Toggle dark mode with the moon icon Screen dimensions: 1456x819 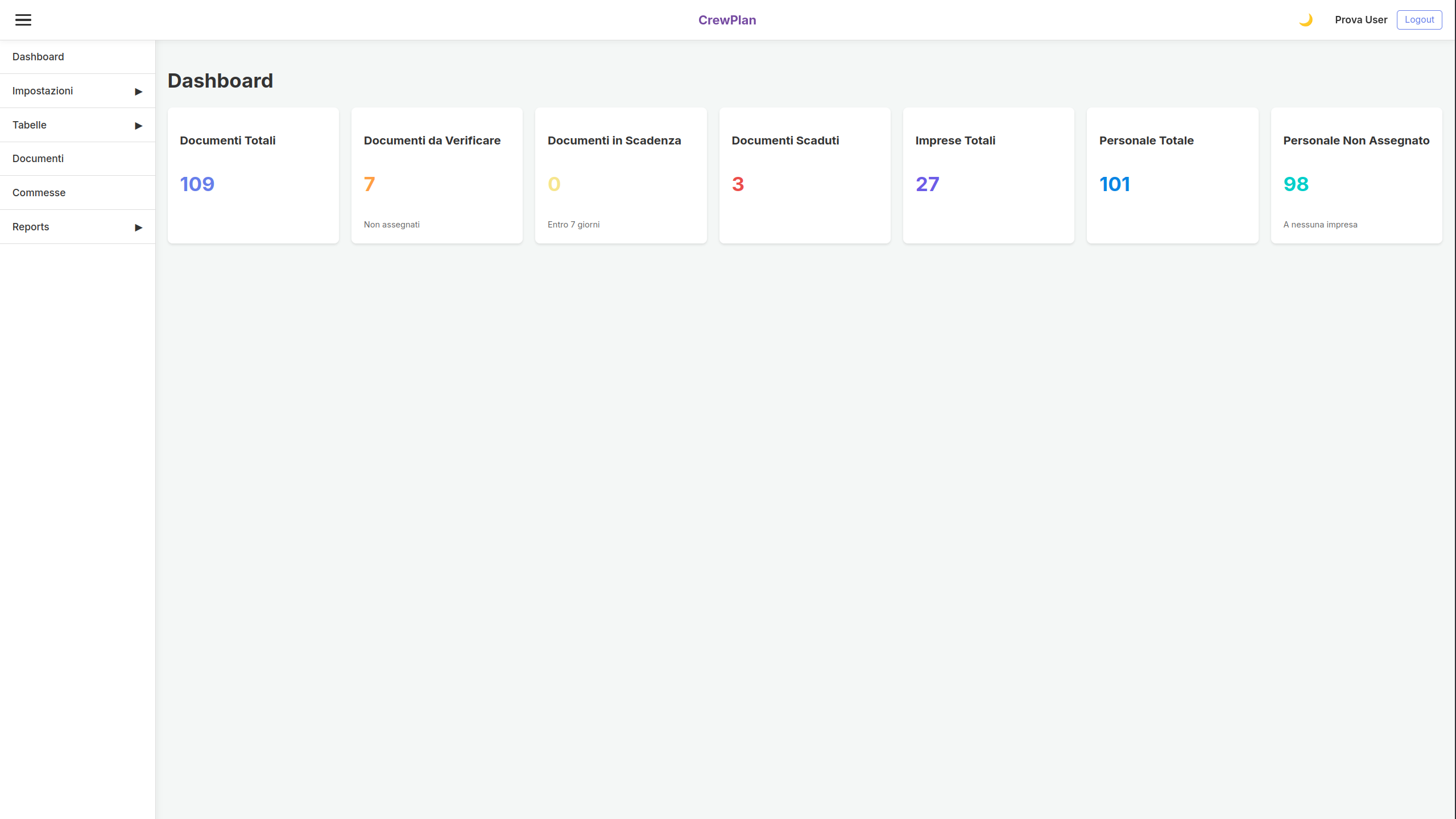(x=1306, y=19)
